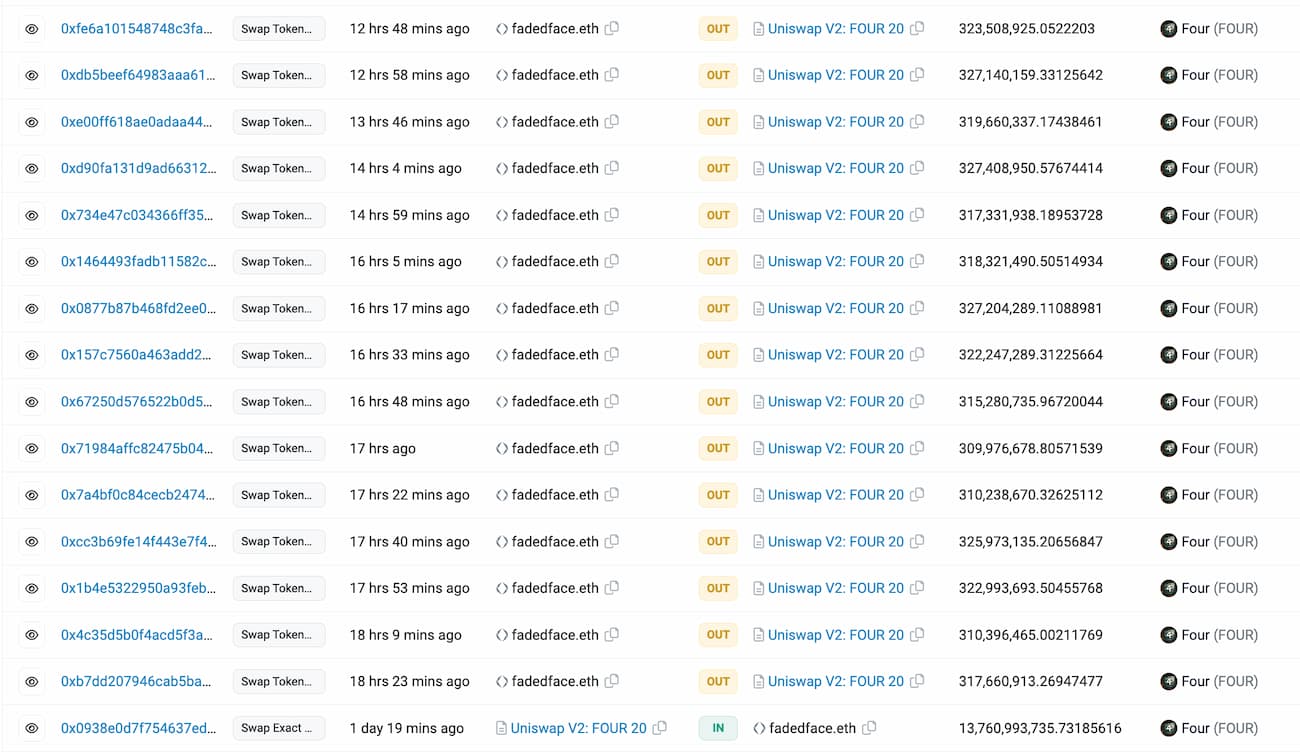Click the green IN badge

pyautogui.click(x=718, y=728)
